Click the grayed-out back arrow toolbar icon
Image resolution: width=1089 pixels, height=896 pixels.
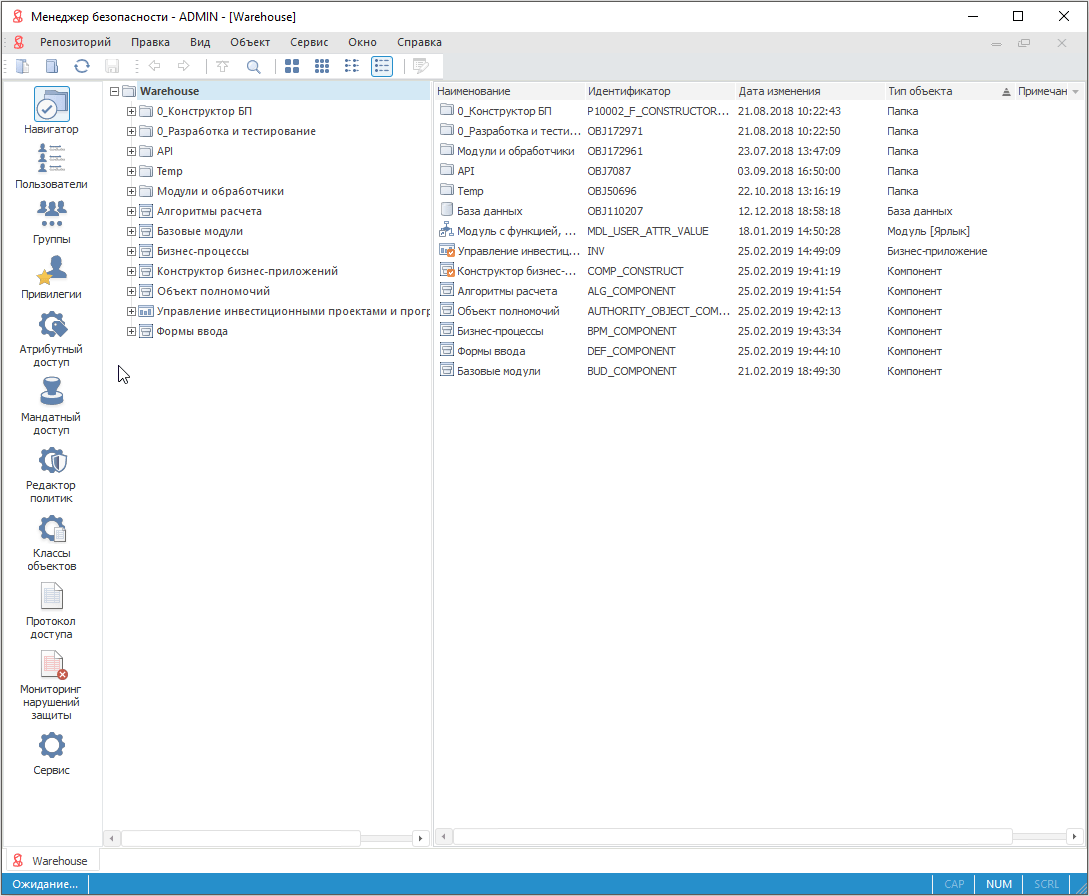pos(154,66)
